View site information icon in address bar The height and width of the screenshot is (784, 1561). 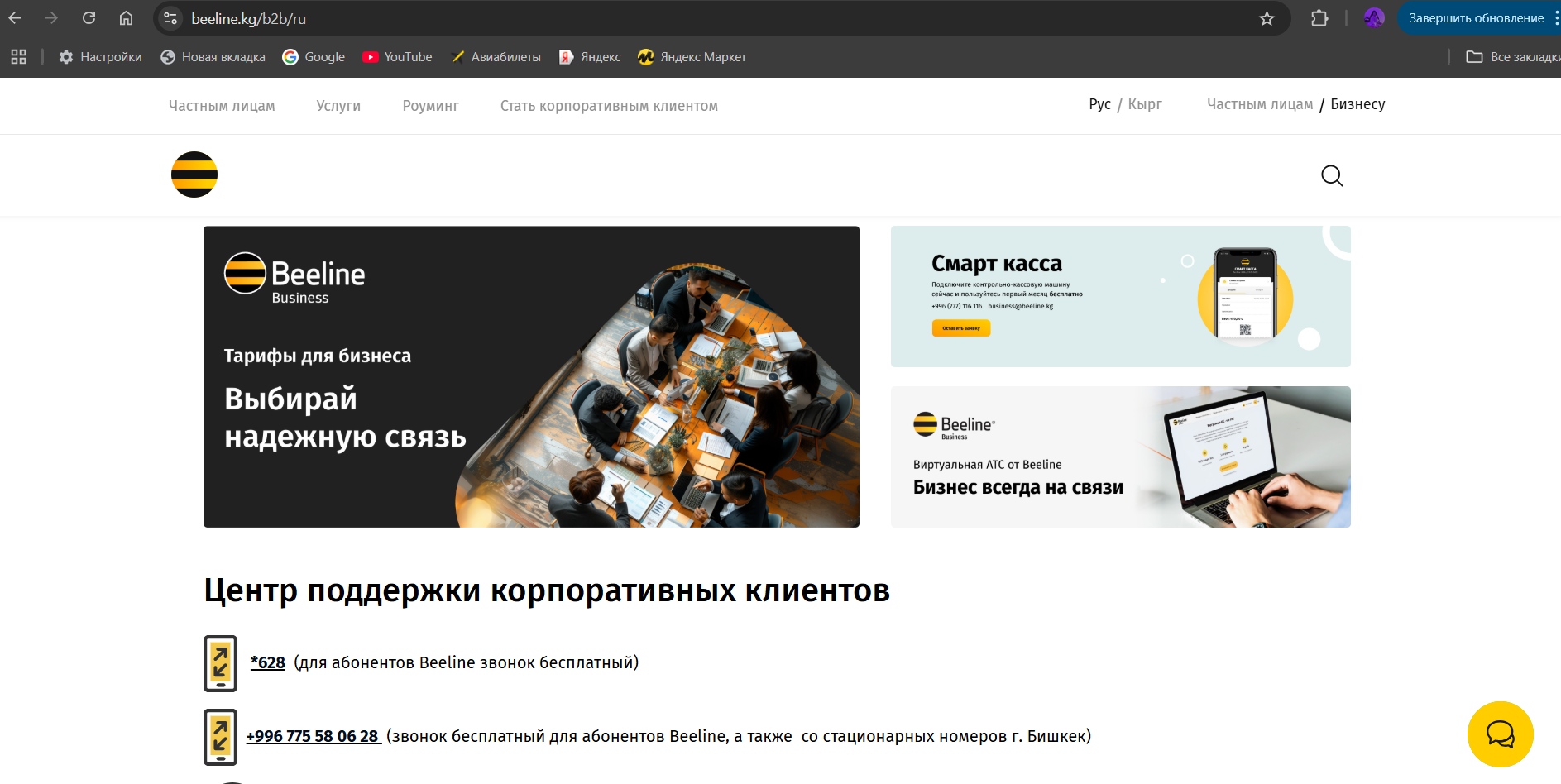click(170, 18)
